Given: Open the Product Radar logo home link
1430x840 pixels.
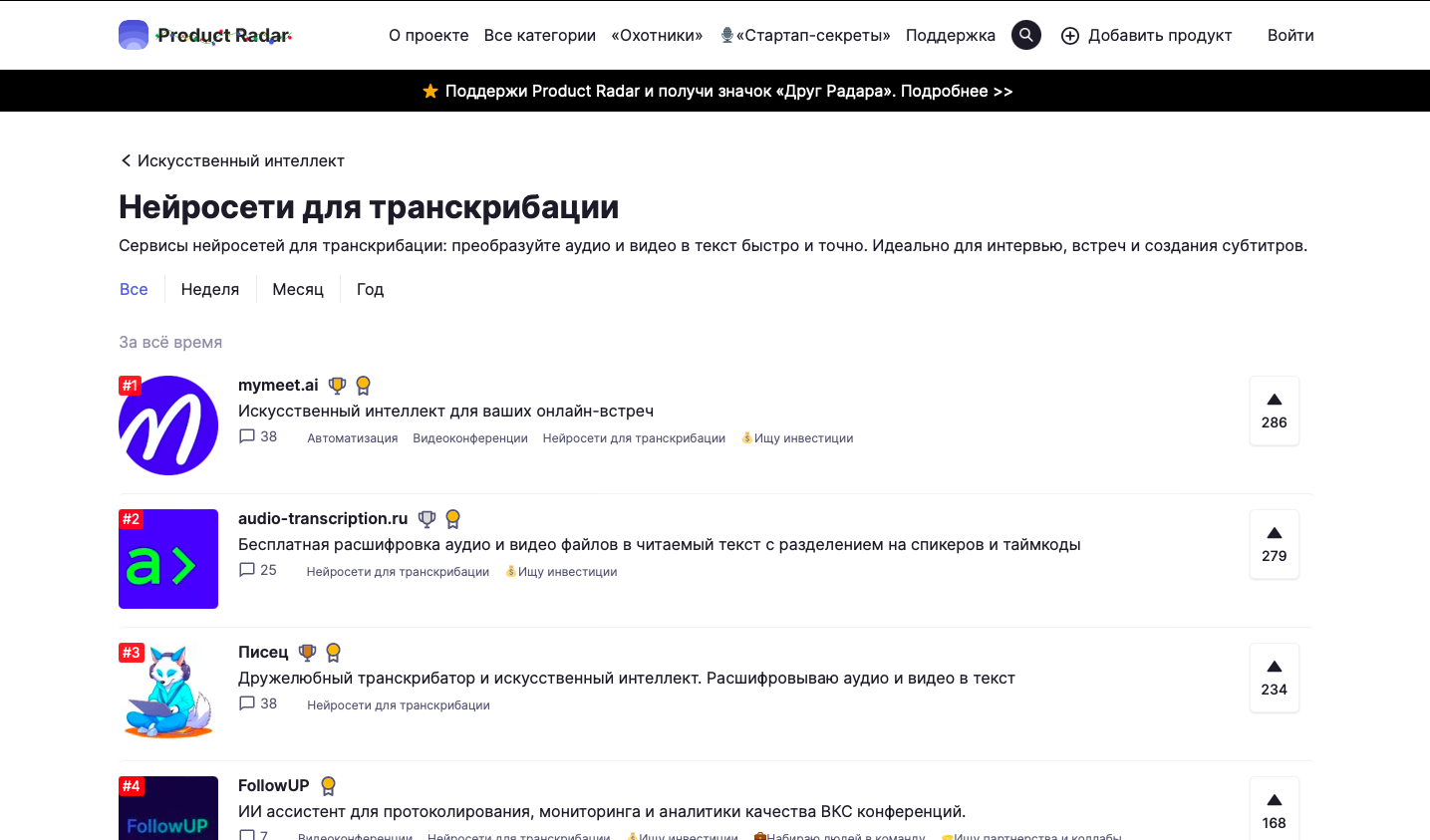Looking at the screenshot, I should (205, 35).
